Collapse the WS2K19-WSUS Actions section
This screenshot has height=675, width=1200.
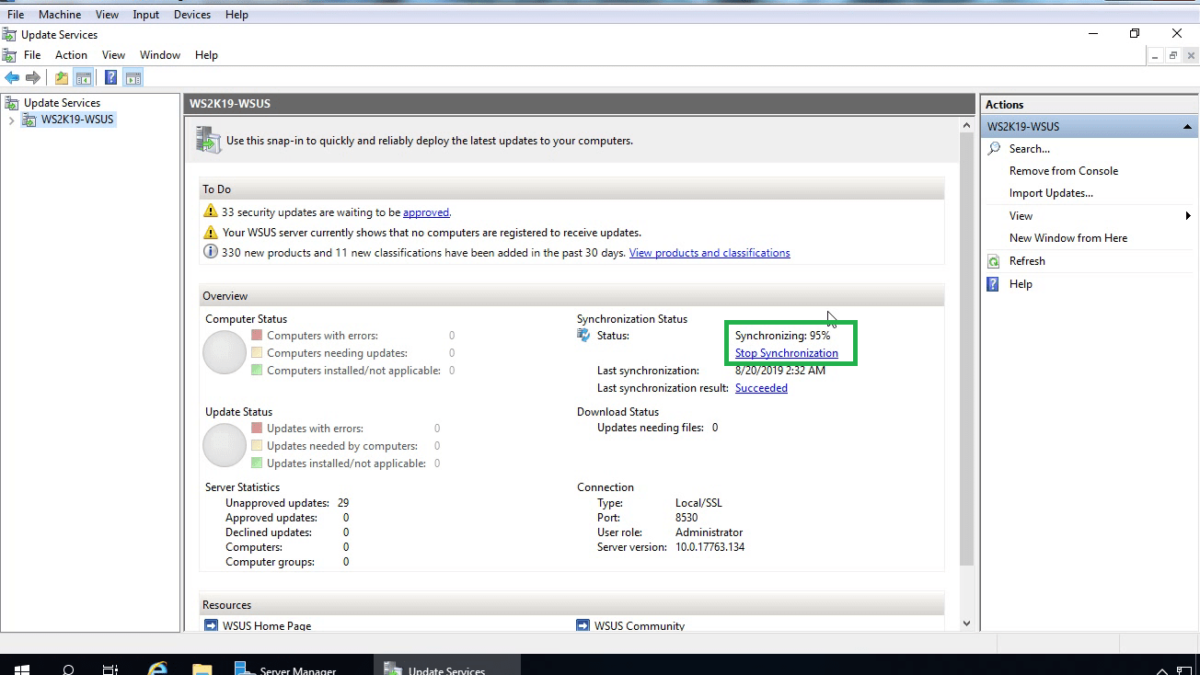(x=1187, y=127)
